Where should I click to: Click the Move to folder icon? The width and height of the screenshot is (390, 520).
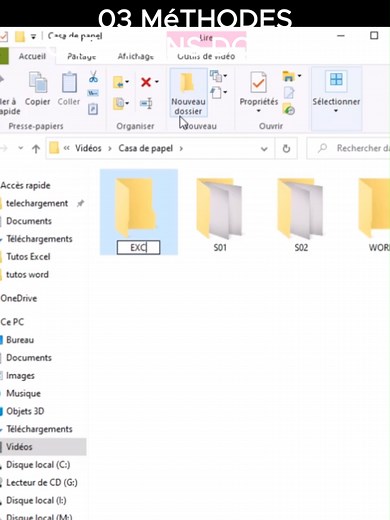118,82
